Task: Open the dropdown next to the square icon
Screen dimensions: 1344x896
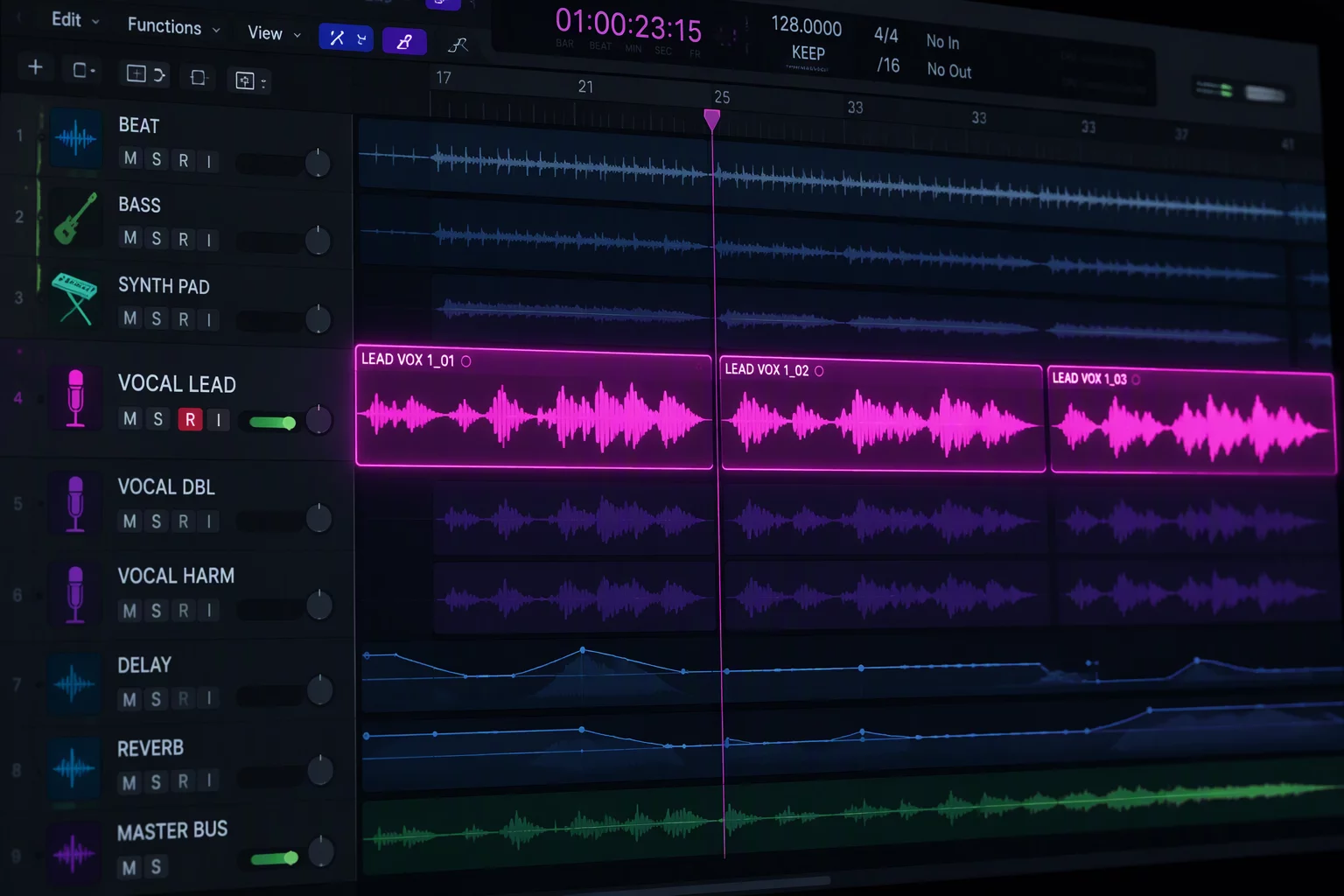Action: 93,71
